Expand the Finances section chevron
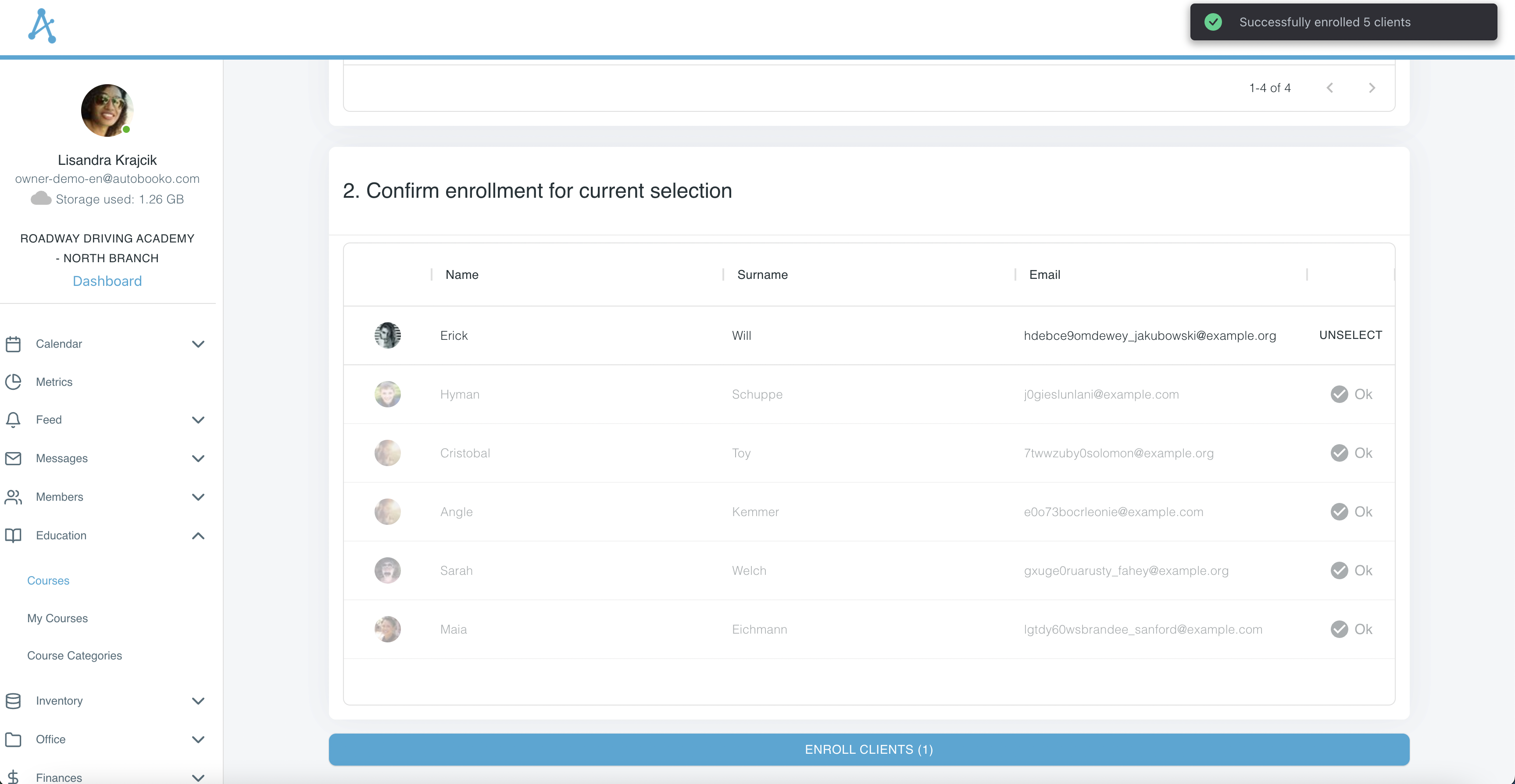This screenshot has width=1515, height=784. pyautogui.click(x=198, y=777)
